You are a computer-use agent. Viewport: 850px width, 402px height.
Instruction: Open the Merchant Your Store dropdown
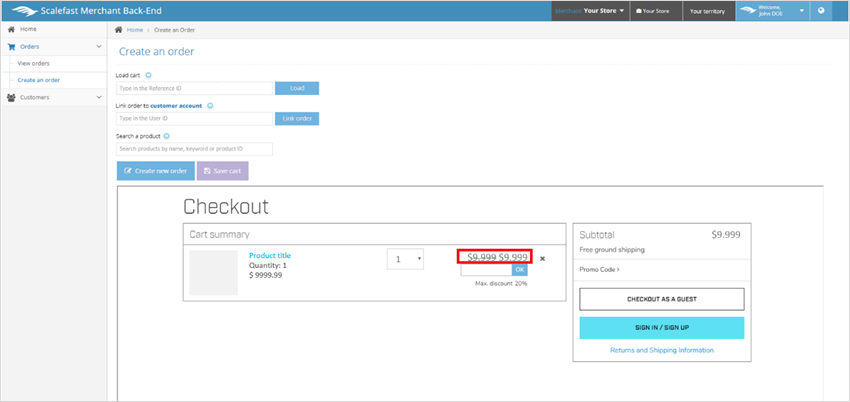click(590, 11)
